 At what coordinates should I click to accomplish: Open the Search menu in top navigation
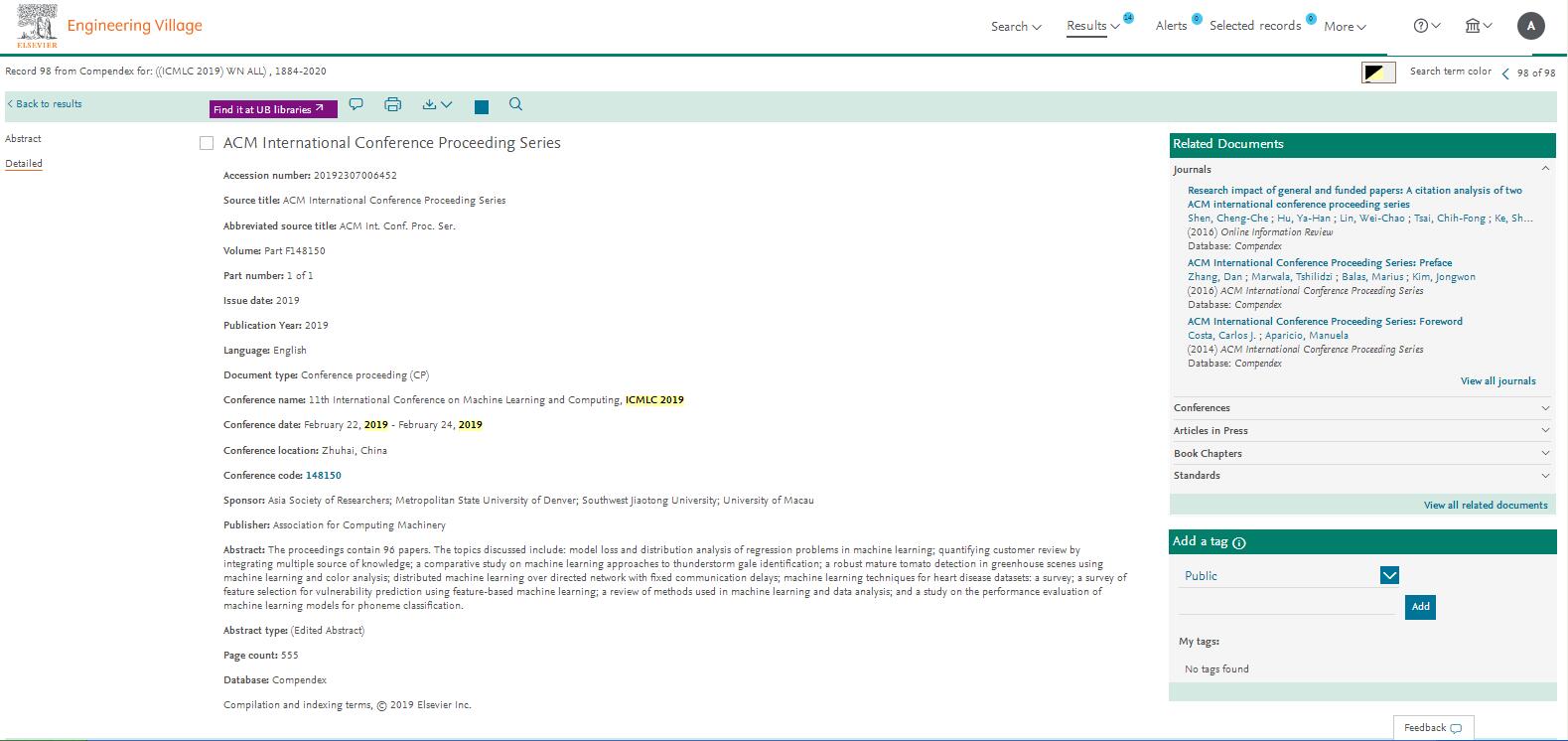pyautogui.click(x=1015, y=27)
